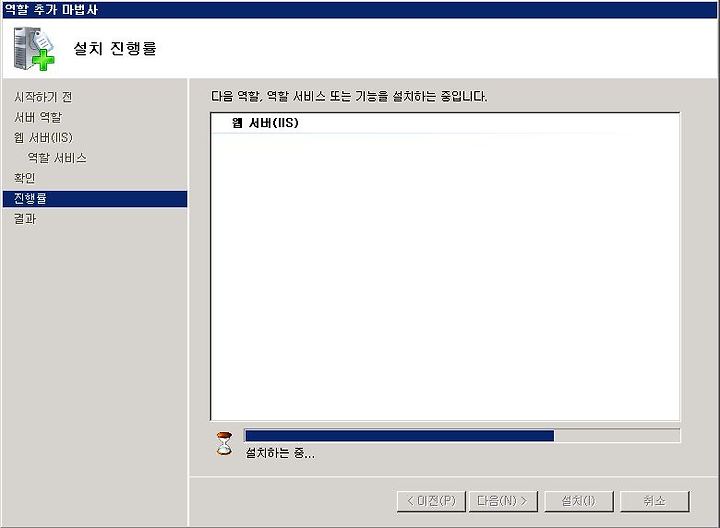Select 시작하기 전 step in sidebar
Screen dimensions: 720x528
(43, 97)
